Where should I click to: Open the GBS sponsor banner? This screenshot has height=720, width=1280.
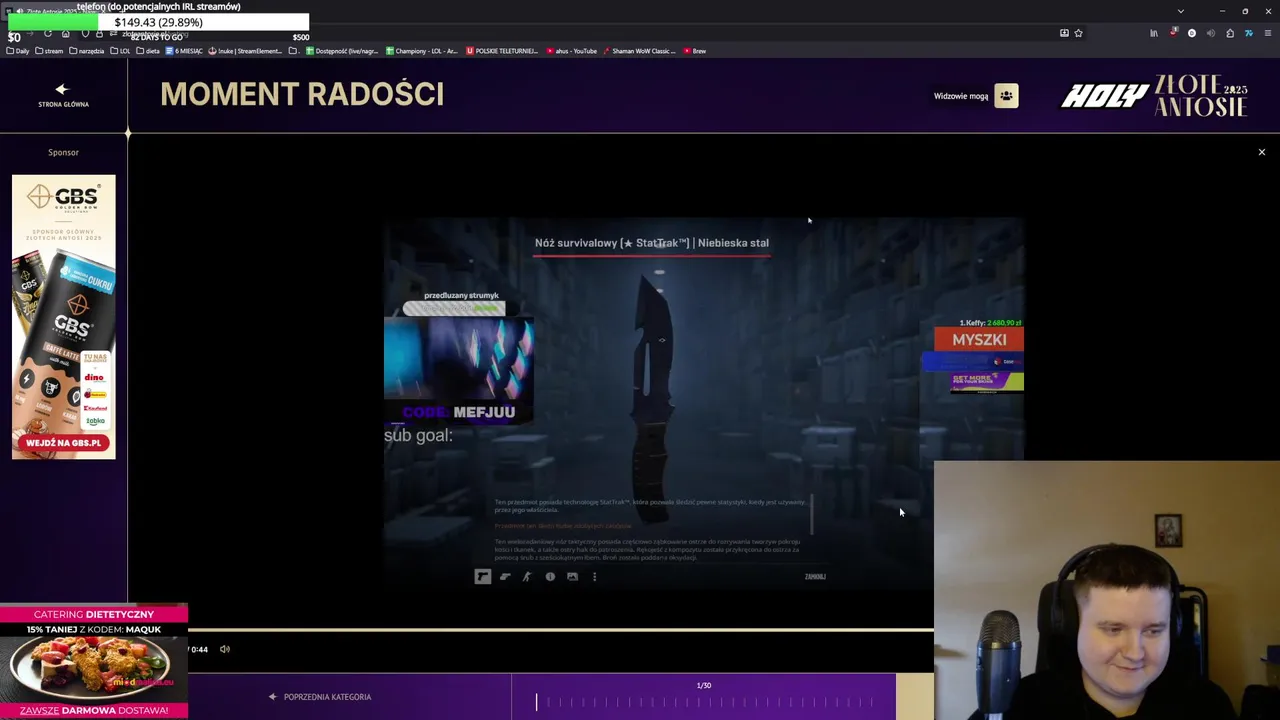(x=63, y=317)
